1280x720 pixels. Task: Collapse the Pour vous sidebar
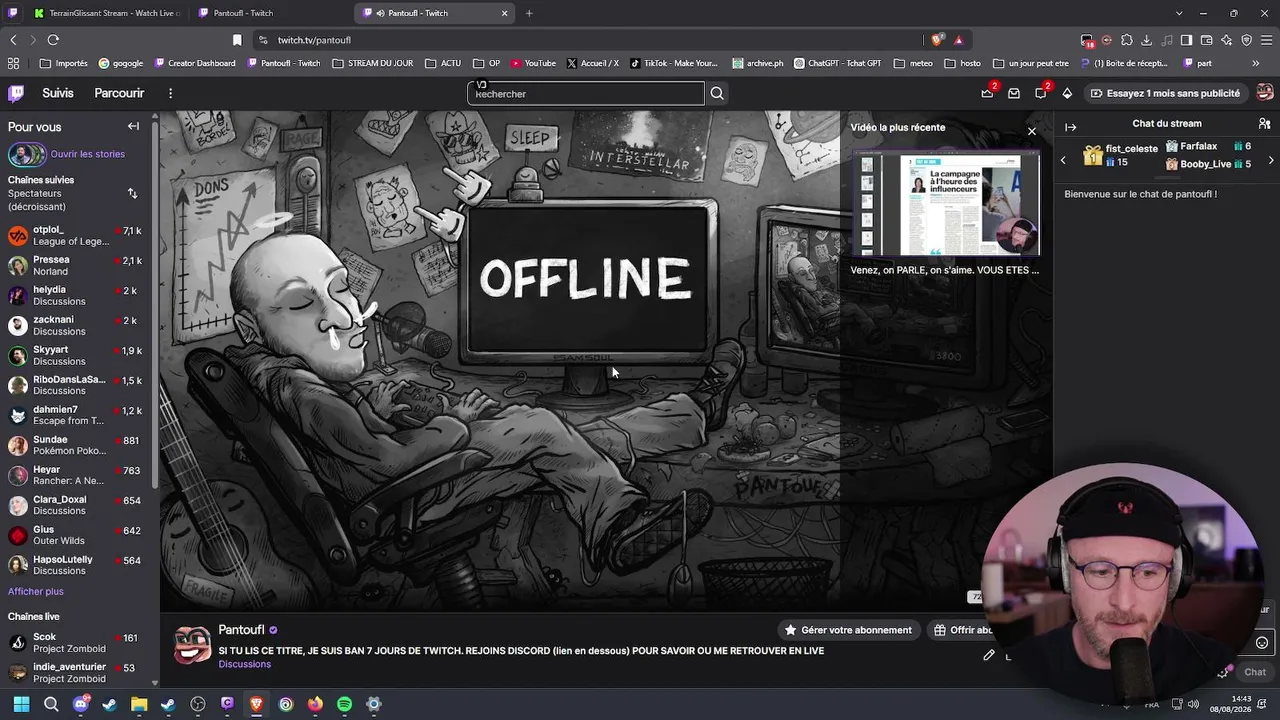click(x=133, y=127)
